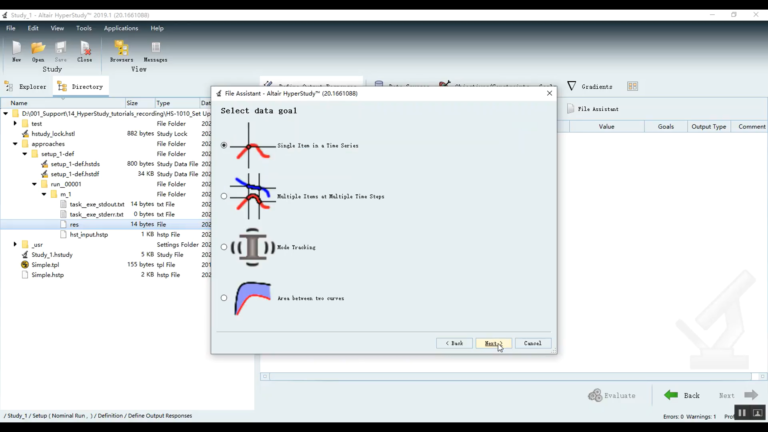Collapse the approaches folder
This screenshot has height=432, width=768.
(x=15, y=144)
